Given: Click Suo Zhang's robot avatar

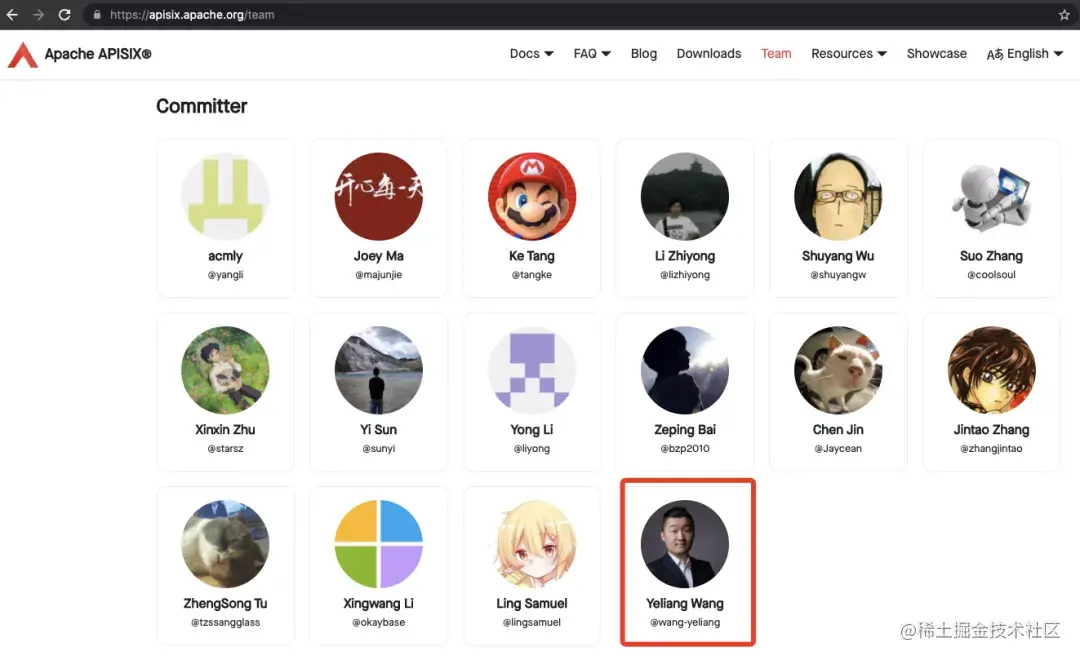Looking at the screenshot, I should [x=991, y=196].
